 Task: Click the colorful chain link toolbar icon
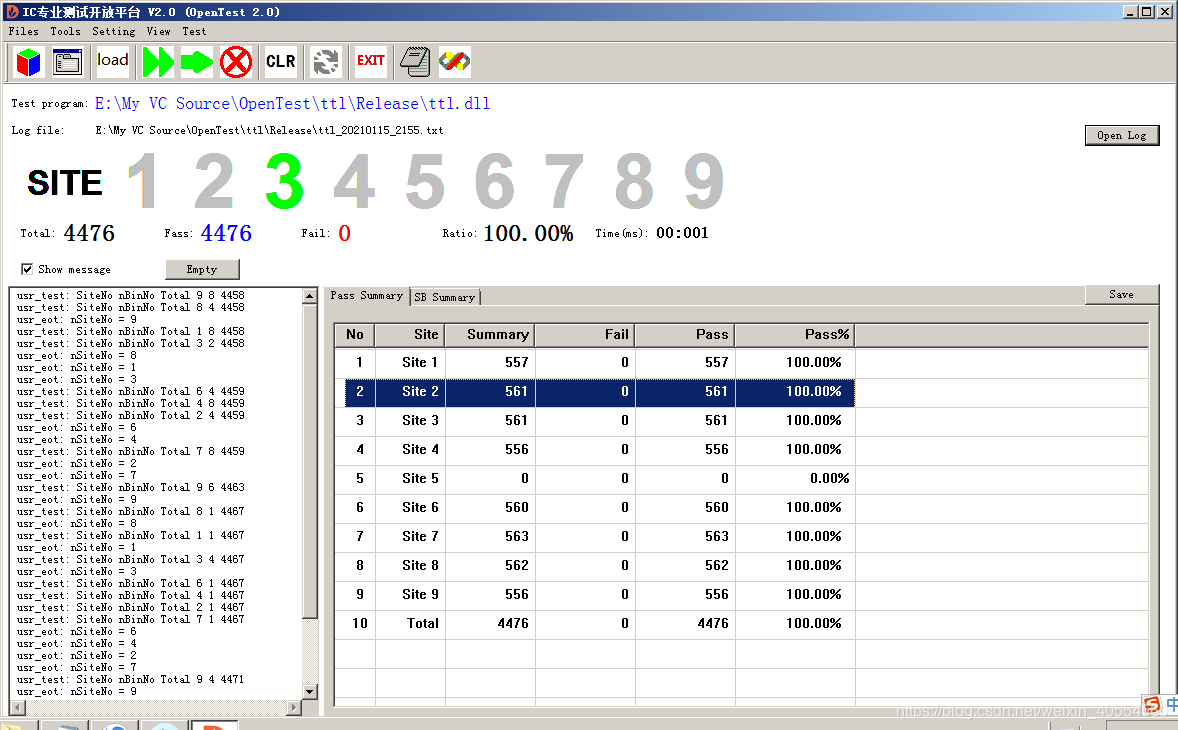tap(455, 62)
